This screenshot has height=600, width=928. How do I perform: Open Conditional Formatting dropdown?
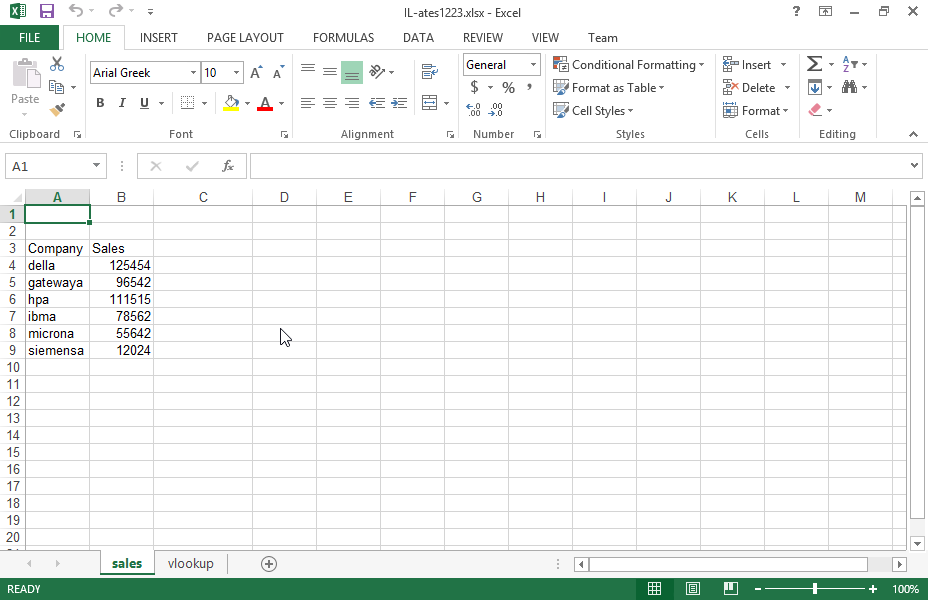629,64
